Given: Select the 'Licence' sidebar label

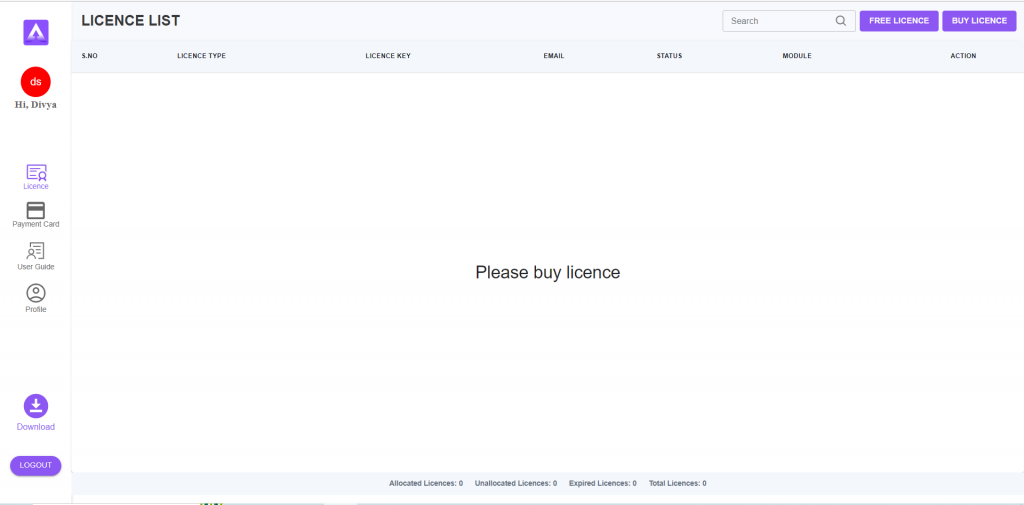Looking at the screenshot, I should click(x=36, y=187).
